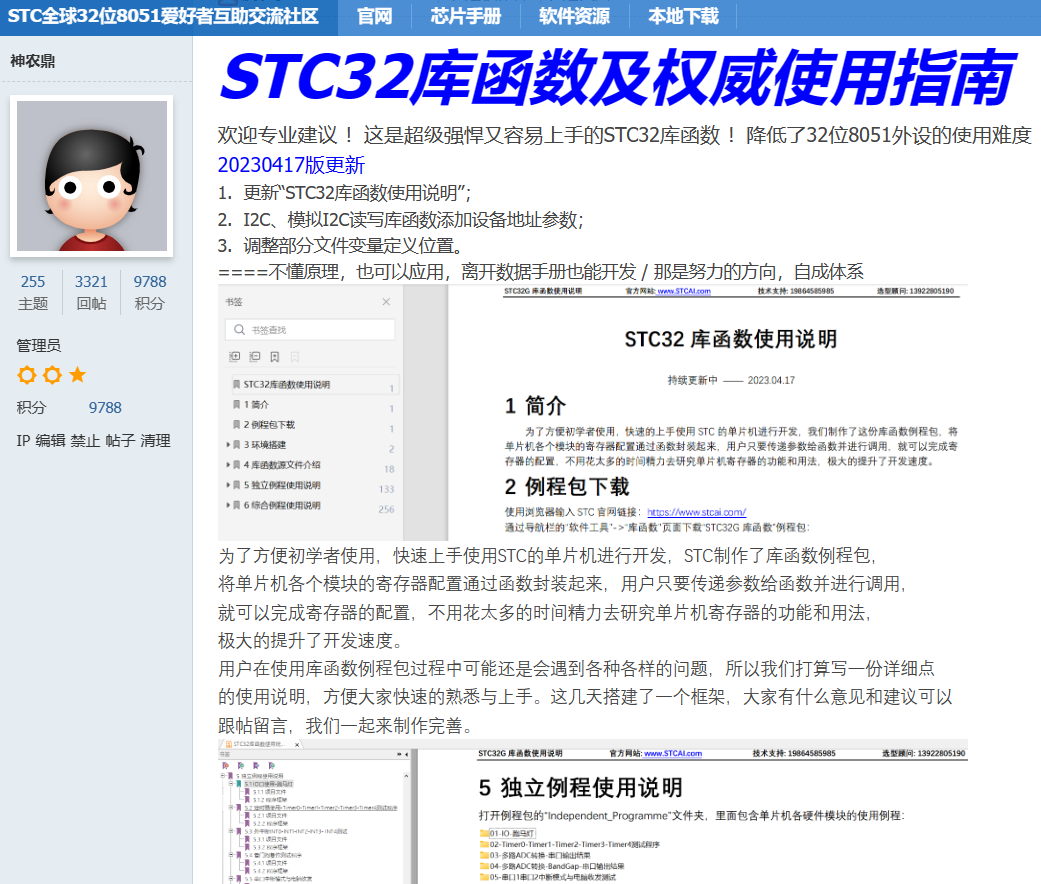Click the add bookmark icon
The image size is (1041, 884).
pyautogui.click(x=275, y=357)
